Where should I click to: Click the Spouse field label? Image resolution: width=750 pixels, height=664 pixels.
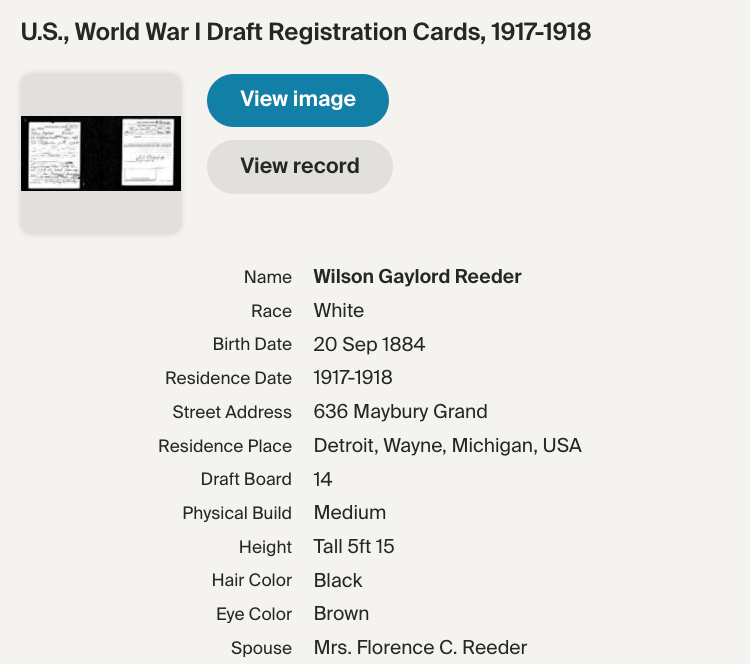tap(261, 648)
